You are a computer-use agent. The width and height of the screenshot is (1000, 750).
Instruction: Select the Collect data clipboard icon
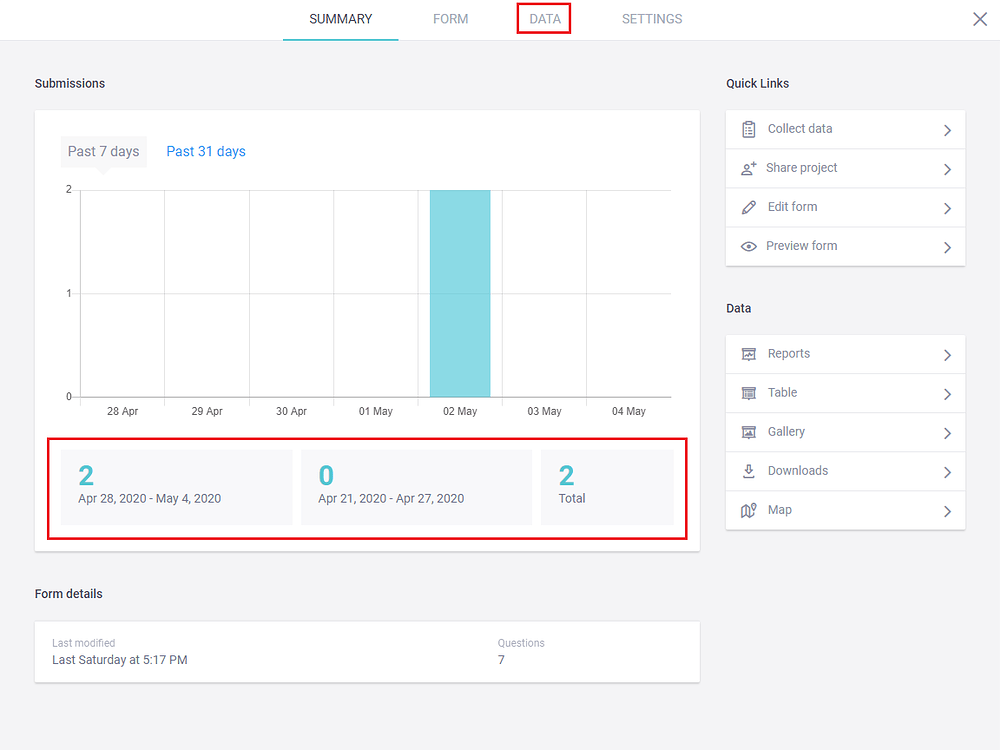[x=748, y=129]
